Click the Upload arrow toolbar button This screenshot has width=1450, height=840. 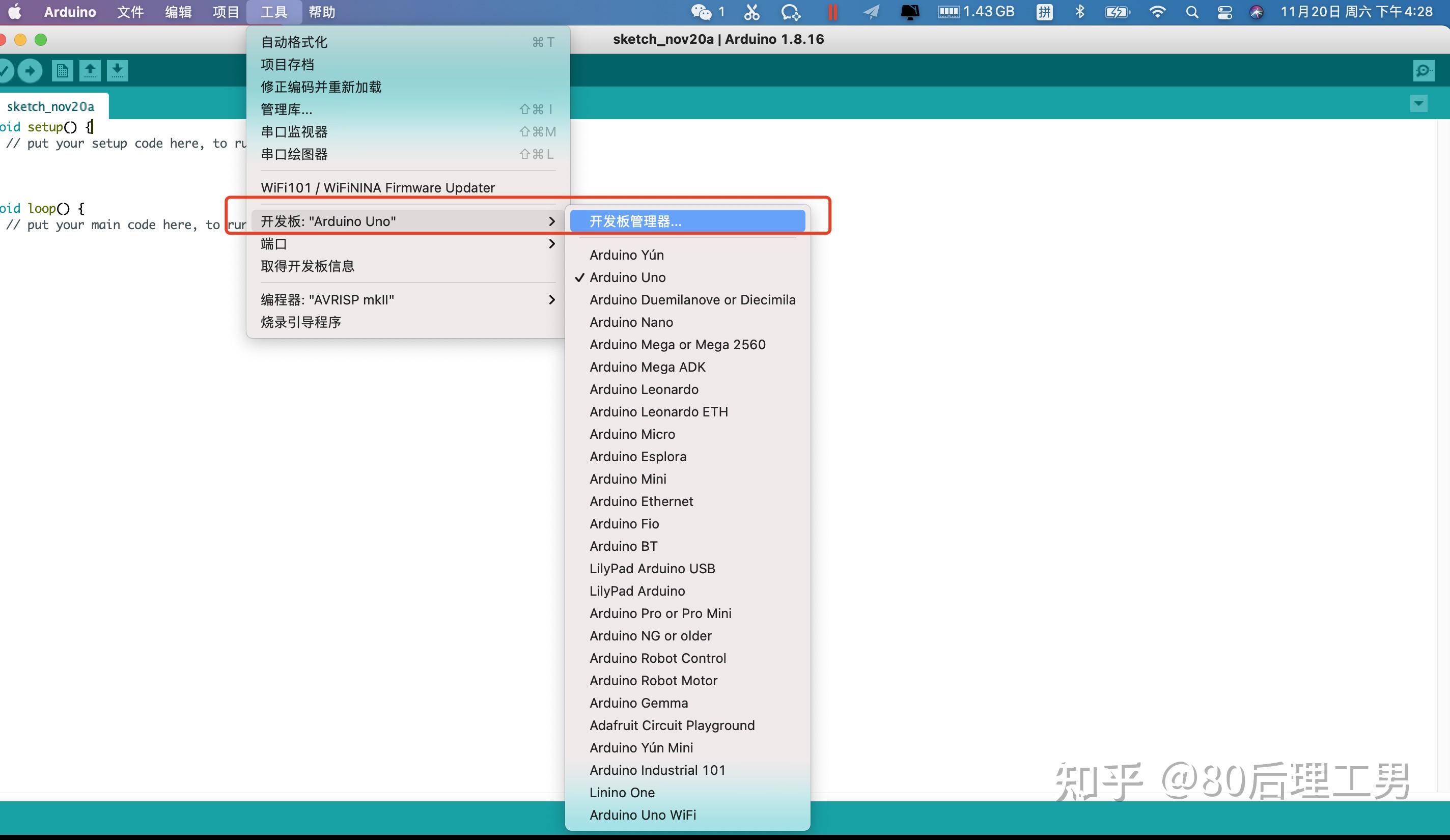30,71
